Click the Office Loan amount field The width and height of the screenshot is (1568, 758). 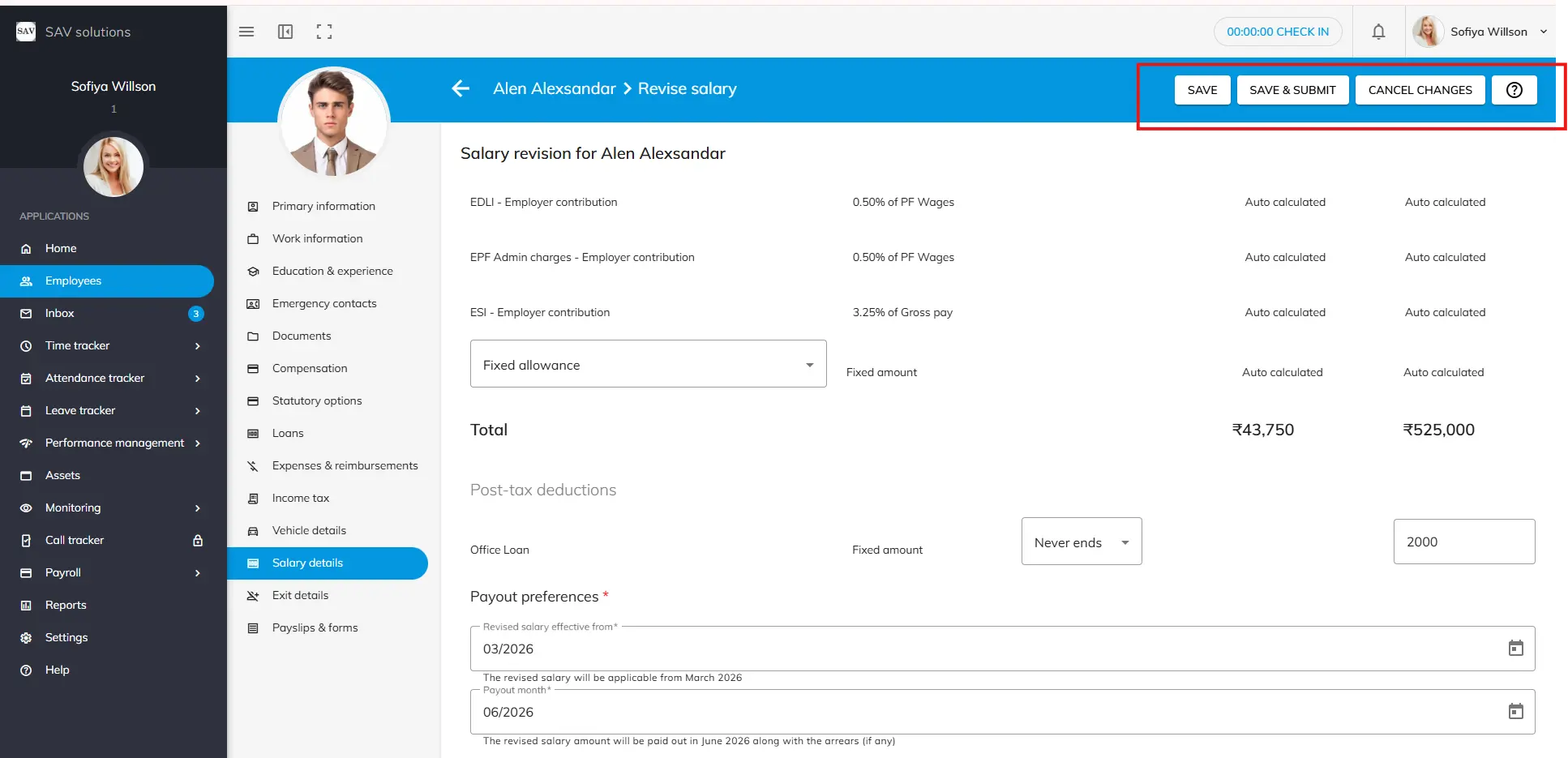1463,542
